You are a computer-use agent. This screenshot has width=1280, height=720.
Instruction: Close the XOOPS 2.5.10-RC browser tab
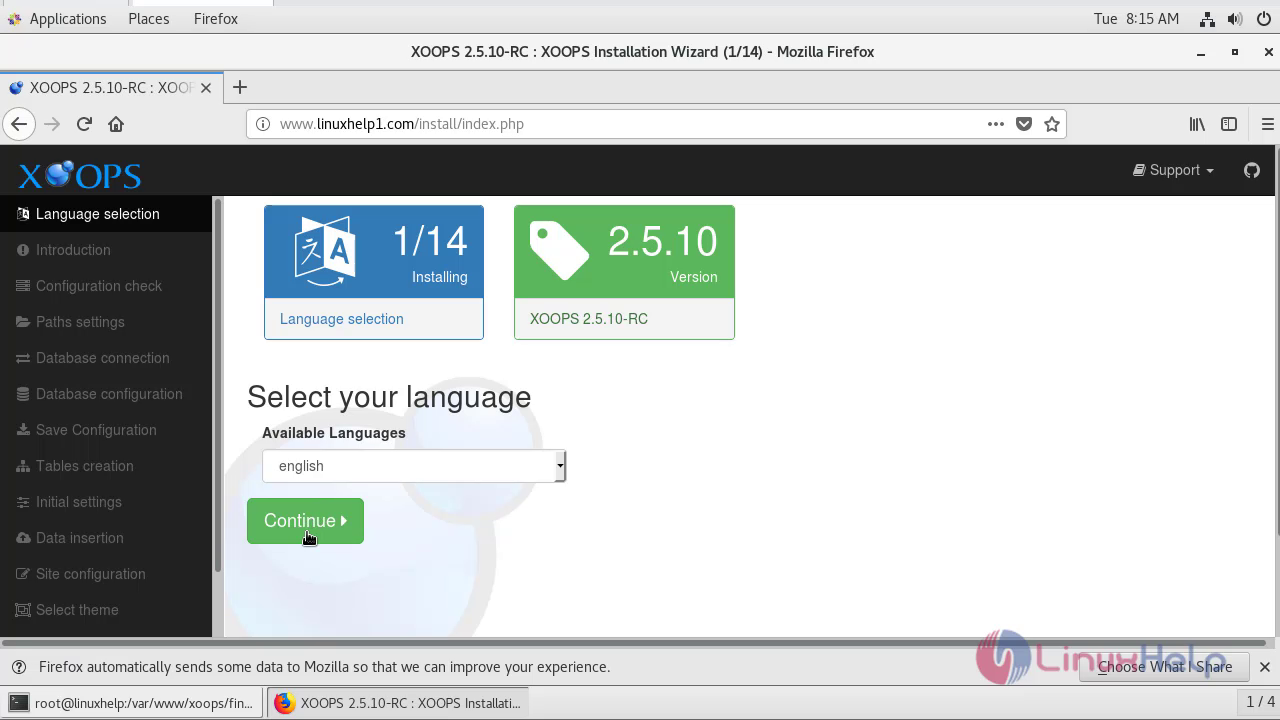click(x=206, y=88)
